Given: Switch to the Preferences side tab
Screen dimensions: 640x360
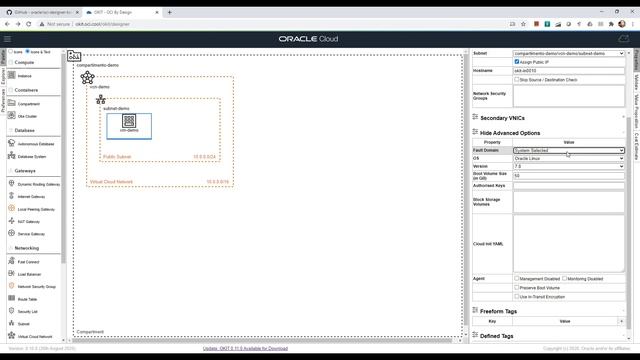Looking at the screenshot, I should coord(3,100).
